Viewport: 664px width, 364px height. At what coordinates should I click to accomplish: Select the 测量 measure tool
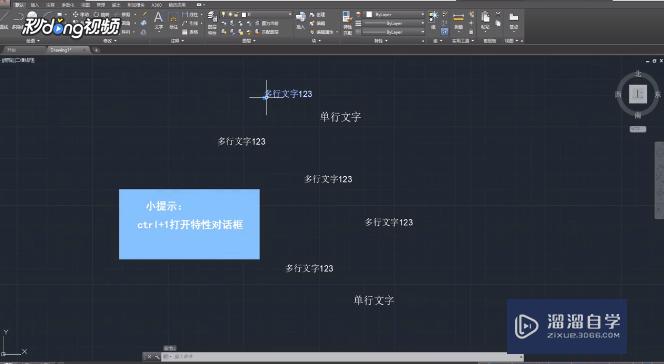(x=459, y=20)
